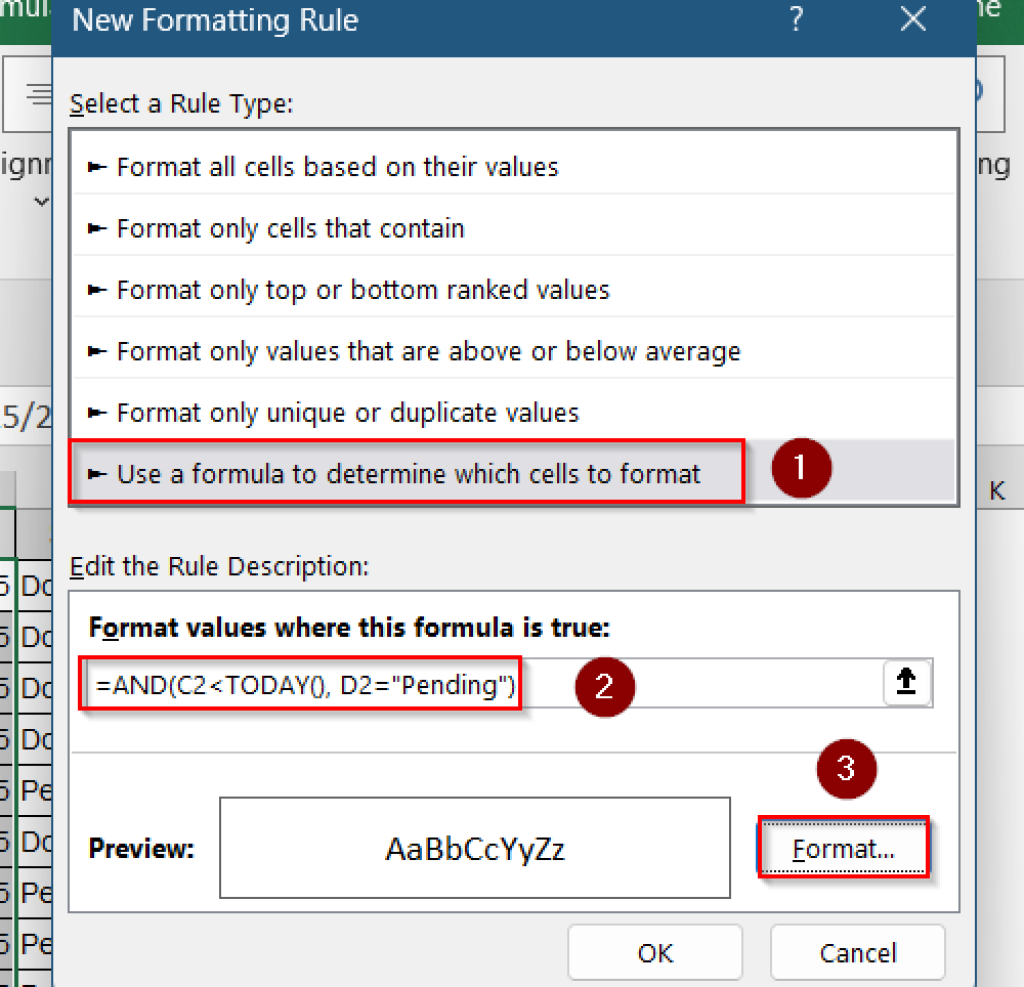Select "Format all cells based on their values"
The height and width of the screenshot is (987, 1024).
coord(330,167)
